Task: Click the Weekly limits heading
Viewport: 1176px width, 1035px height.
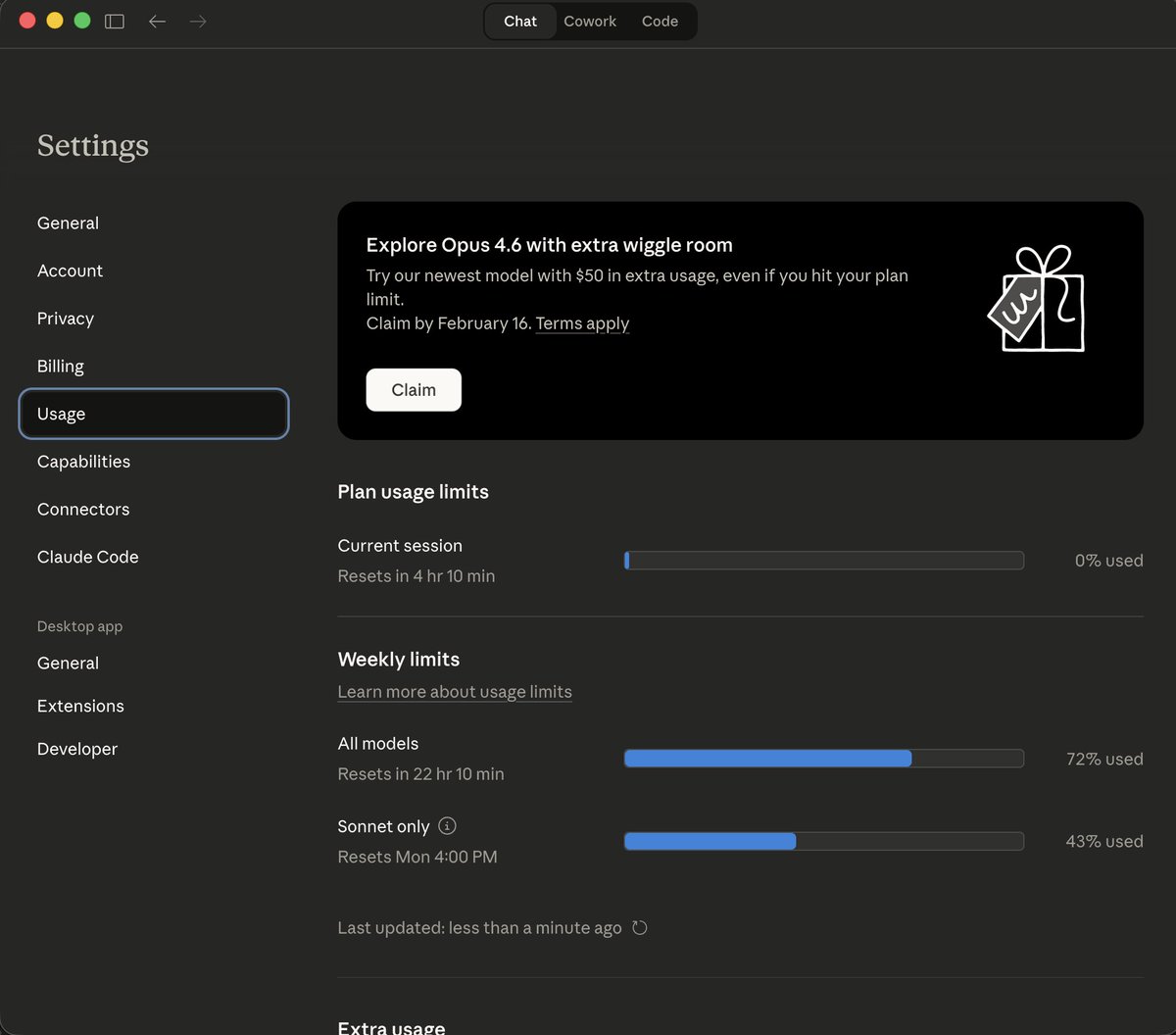Action: (x=399, y=660)
